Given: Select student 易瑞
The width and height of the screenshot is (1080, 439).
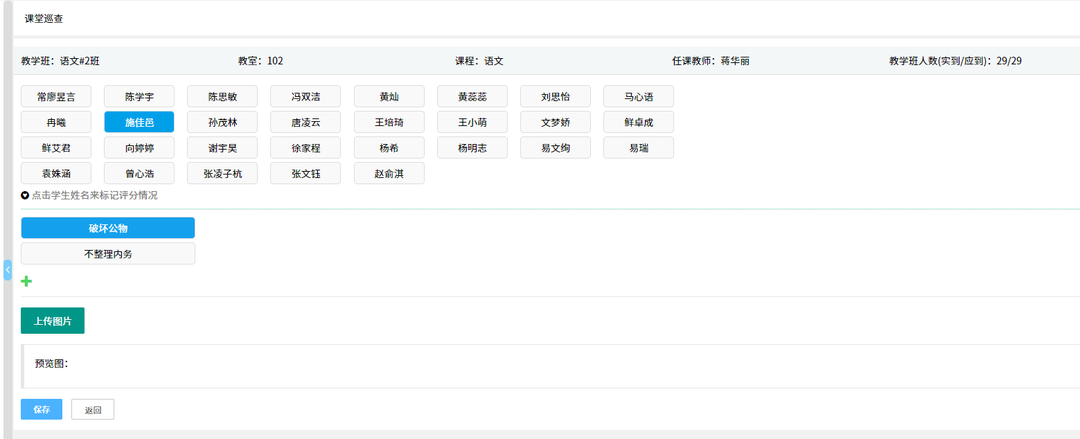Looking at the screenshot, I should pyautogui.click(x=638, y=148).
